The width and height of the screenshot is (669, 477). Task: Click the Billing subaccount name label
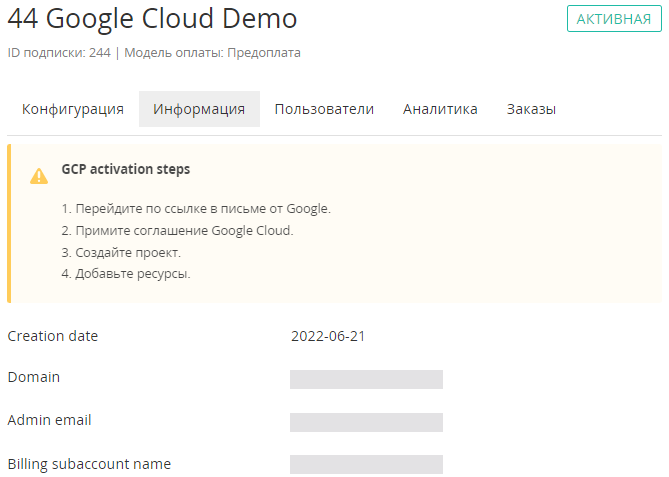pos(89,464)
